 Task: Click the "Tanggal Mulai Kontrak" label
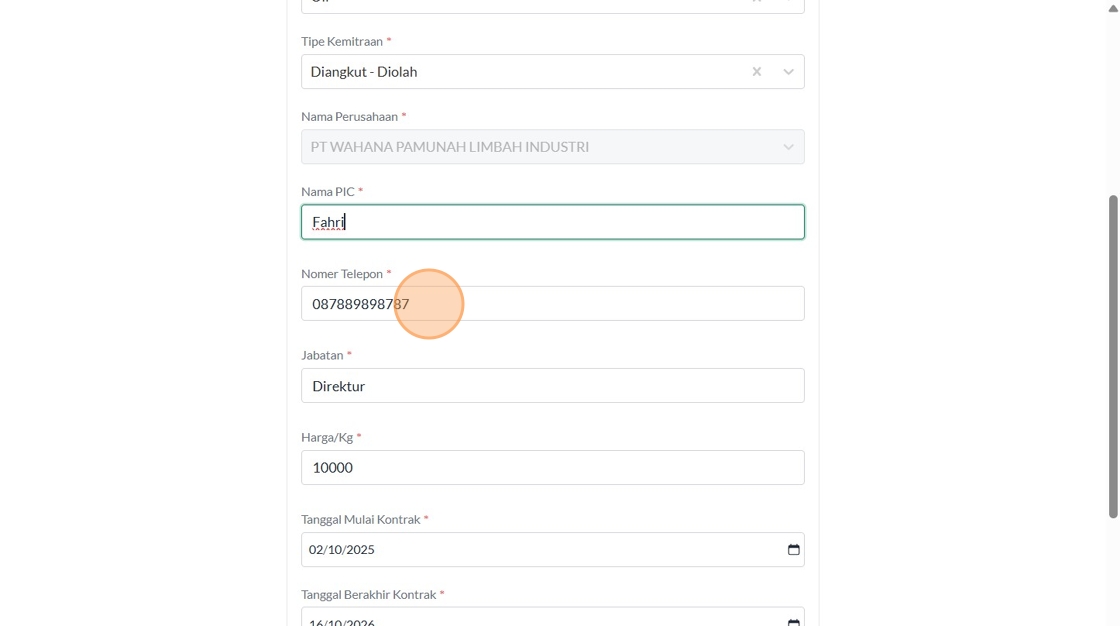pyautogui.click(x=360, y=520)
